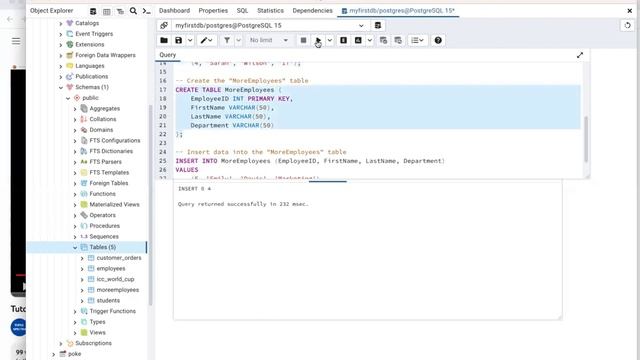Open the execute options dropdown arrow

pyautogui.click(x=329, y=40)
